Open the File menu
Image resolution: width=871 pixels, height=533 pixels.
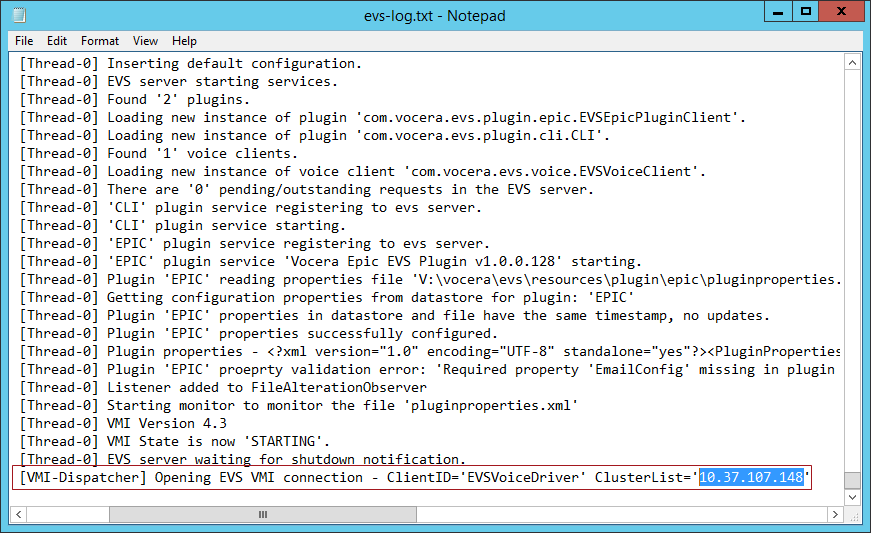point(24,41)
